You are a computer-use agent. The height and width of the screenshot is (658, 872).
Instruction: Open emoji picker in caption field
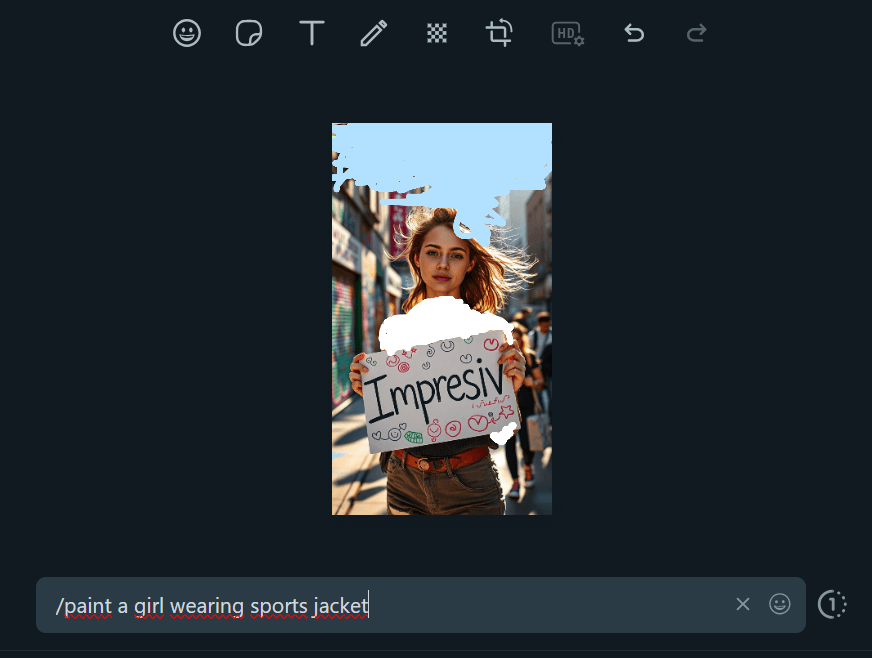780,604
